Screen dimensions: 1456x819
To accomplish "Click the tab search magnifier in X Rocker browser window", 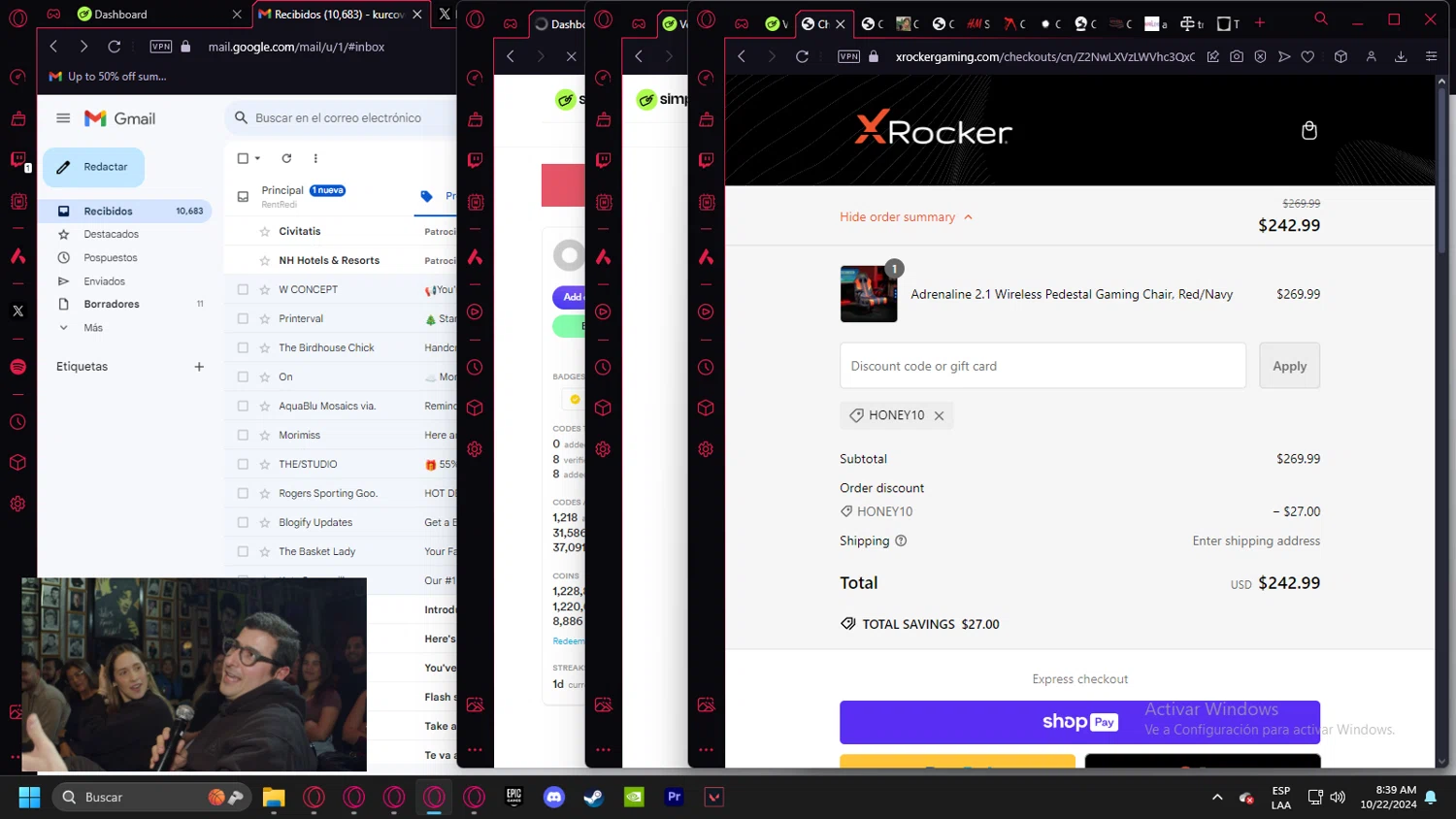I will point(1321,18).
